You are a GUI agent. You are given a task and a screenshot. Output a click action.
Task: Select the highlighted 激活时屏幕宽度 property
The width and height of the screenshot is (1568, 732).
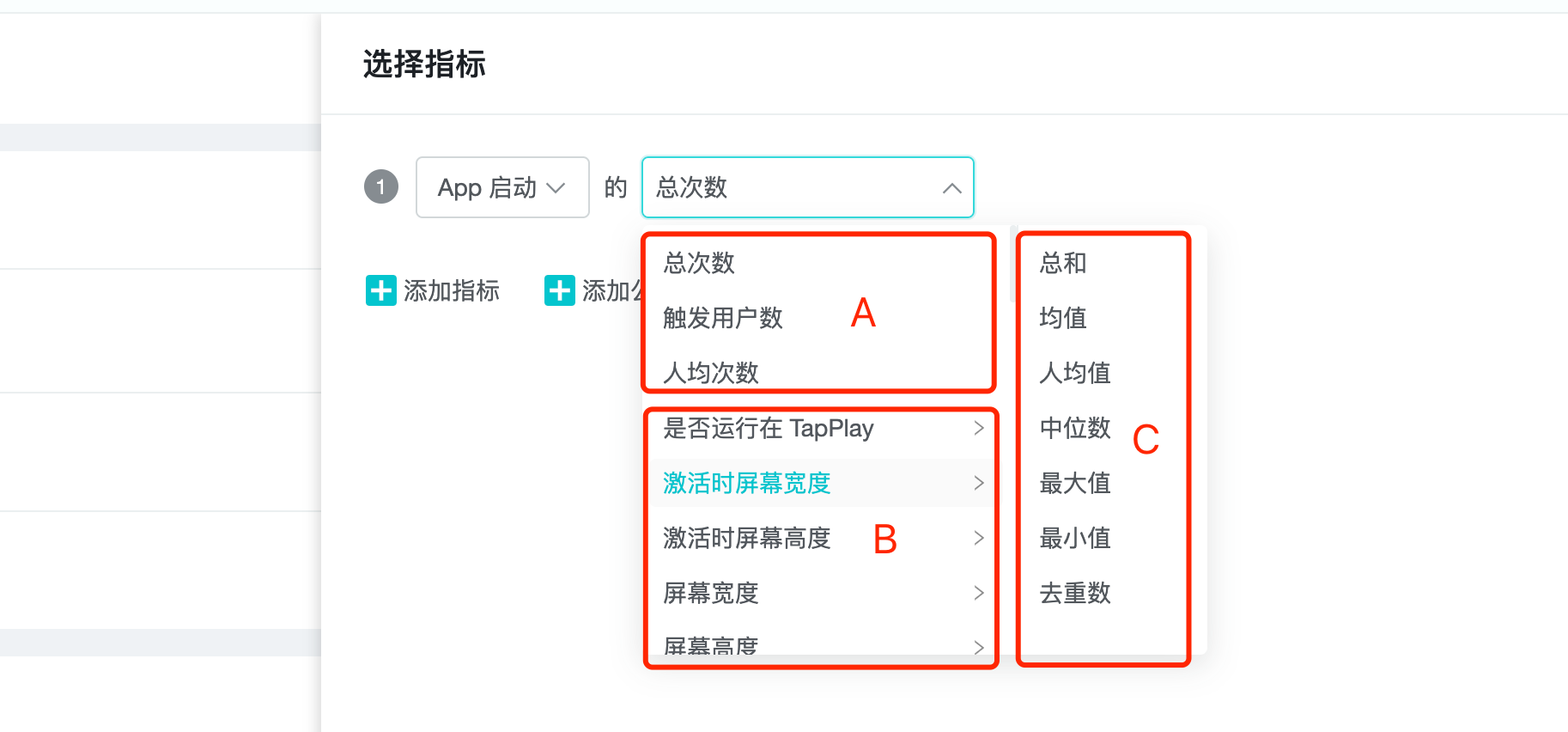point(746,483)
